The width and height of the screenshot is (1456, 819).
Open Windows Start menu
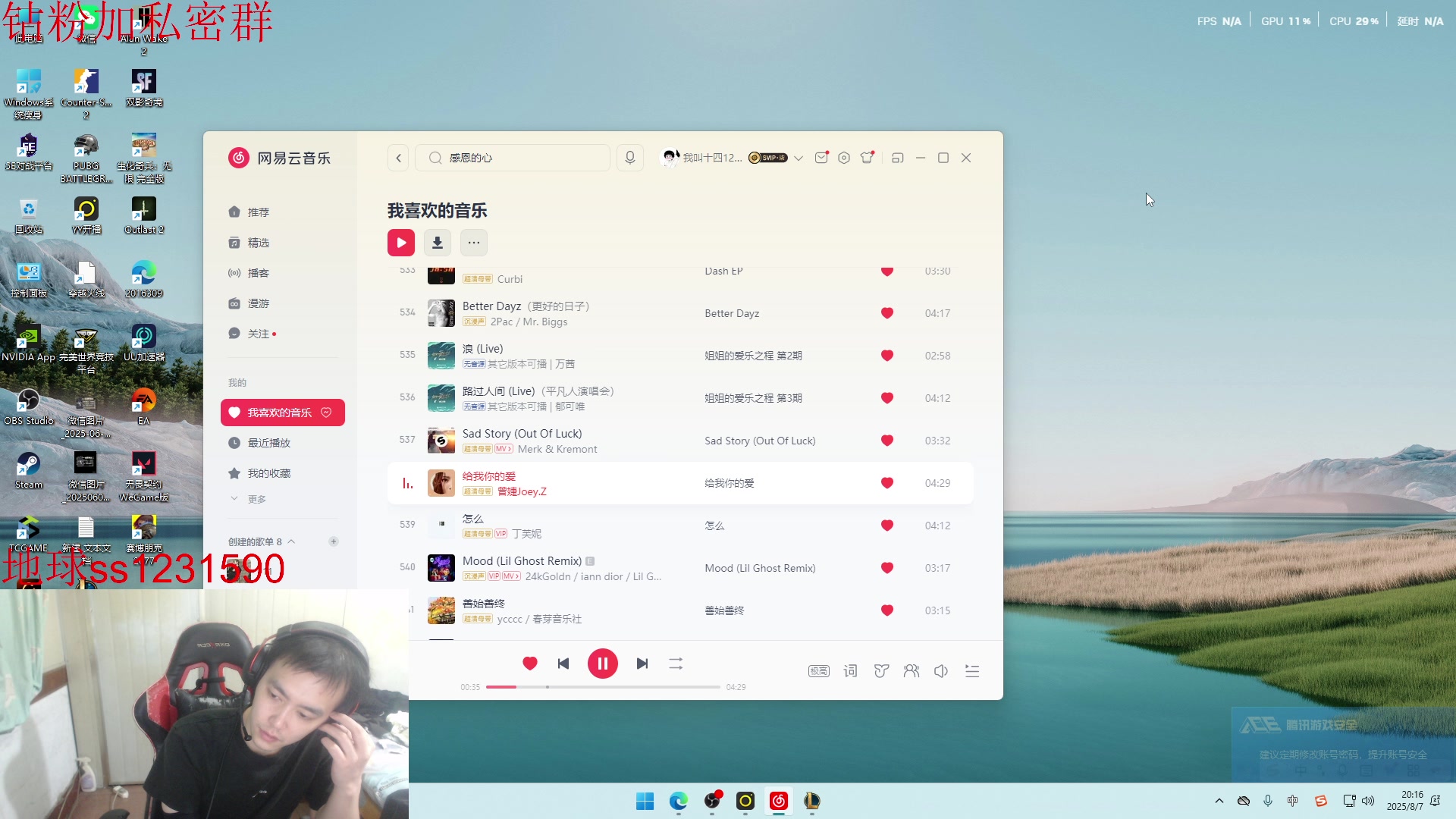(645, 801)
